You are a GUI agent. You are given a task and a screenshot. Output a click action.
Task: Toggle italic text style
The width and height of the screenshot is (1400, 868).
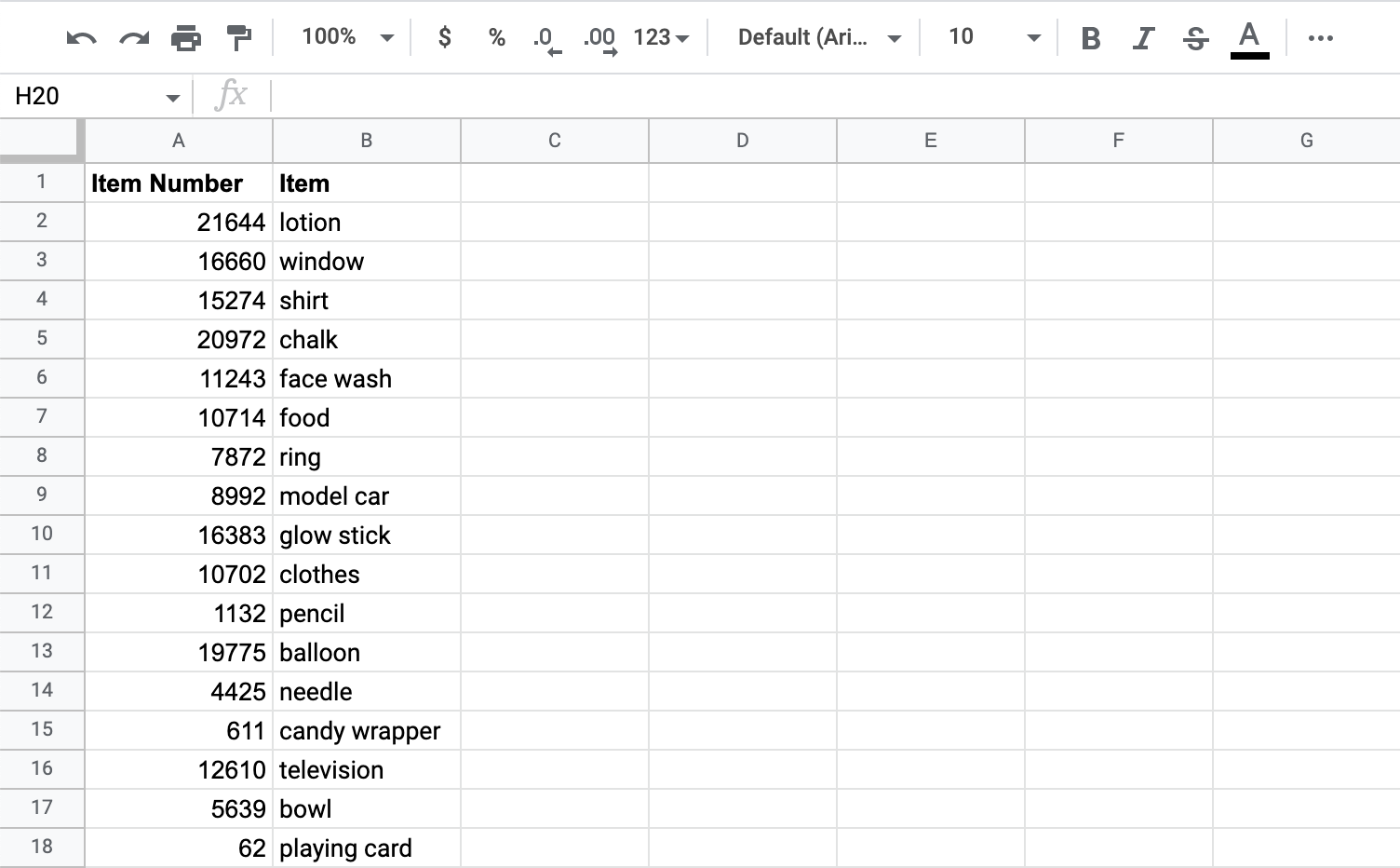(x=1143, y=38)
